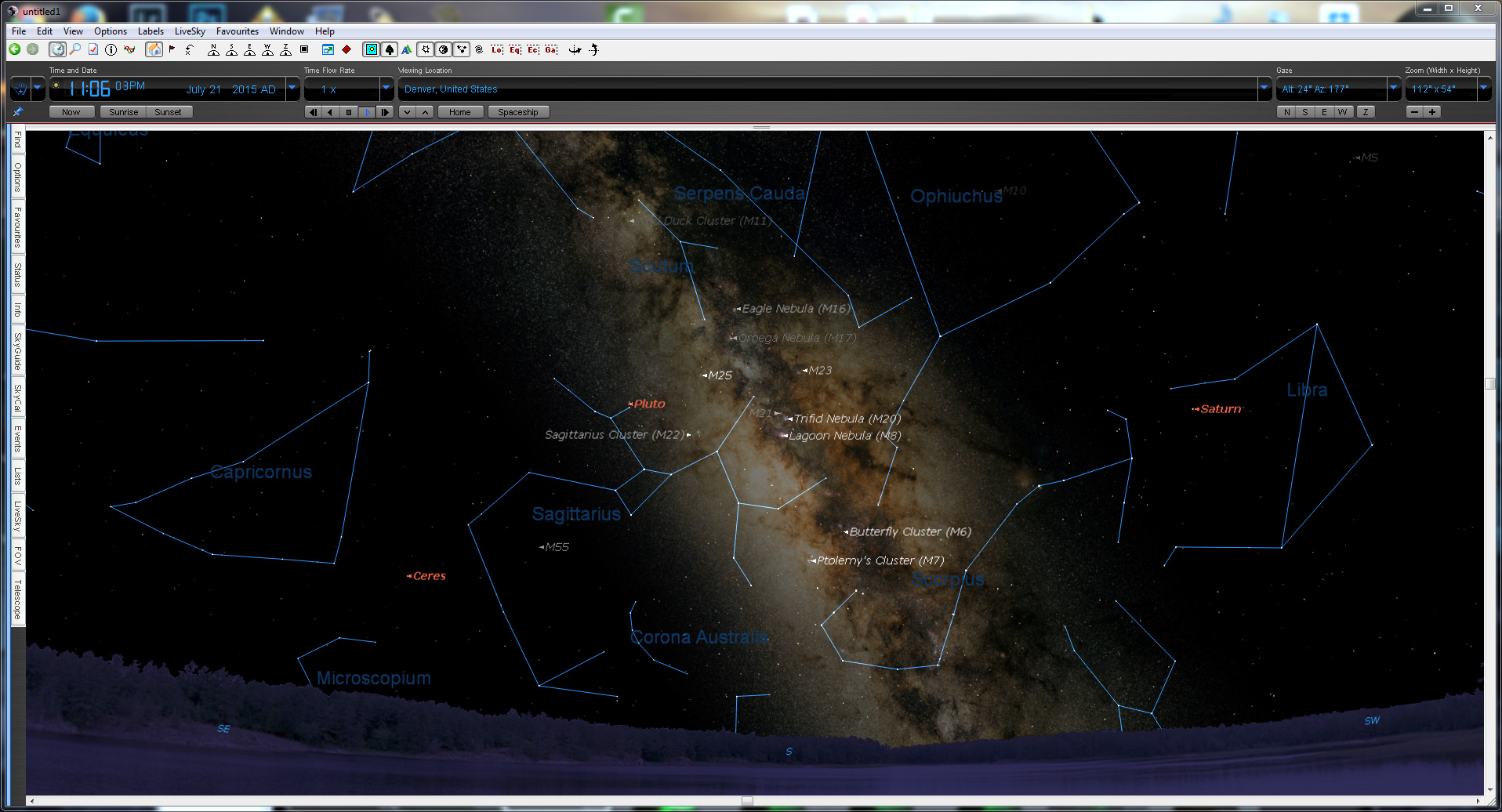Click the info circle toolbar icon
This screenshot has height=812, width=1502.
(x=111, y=49)
